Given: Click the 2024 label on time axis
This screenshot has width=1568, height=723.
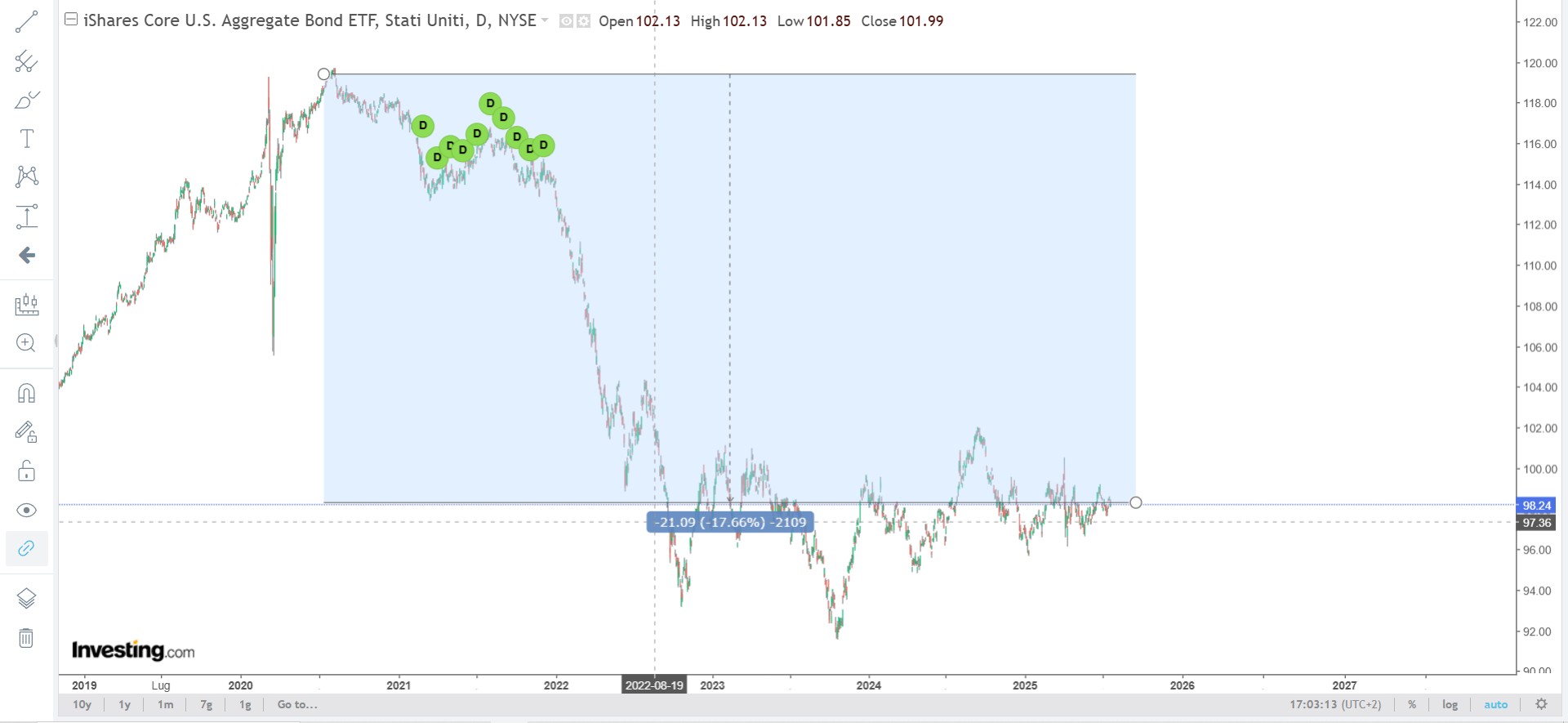Looking at the screenshot, I should [x=869, y=685].
